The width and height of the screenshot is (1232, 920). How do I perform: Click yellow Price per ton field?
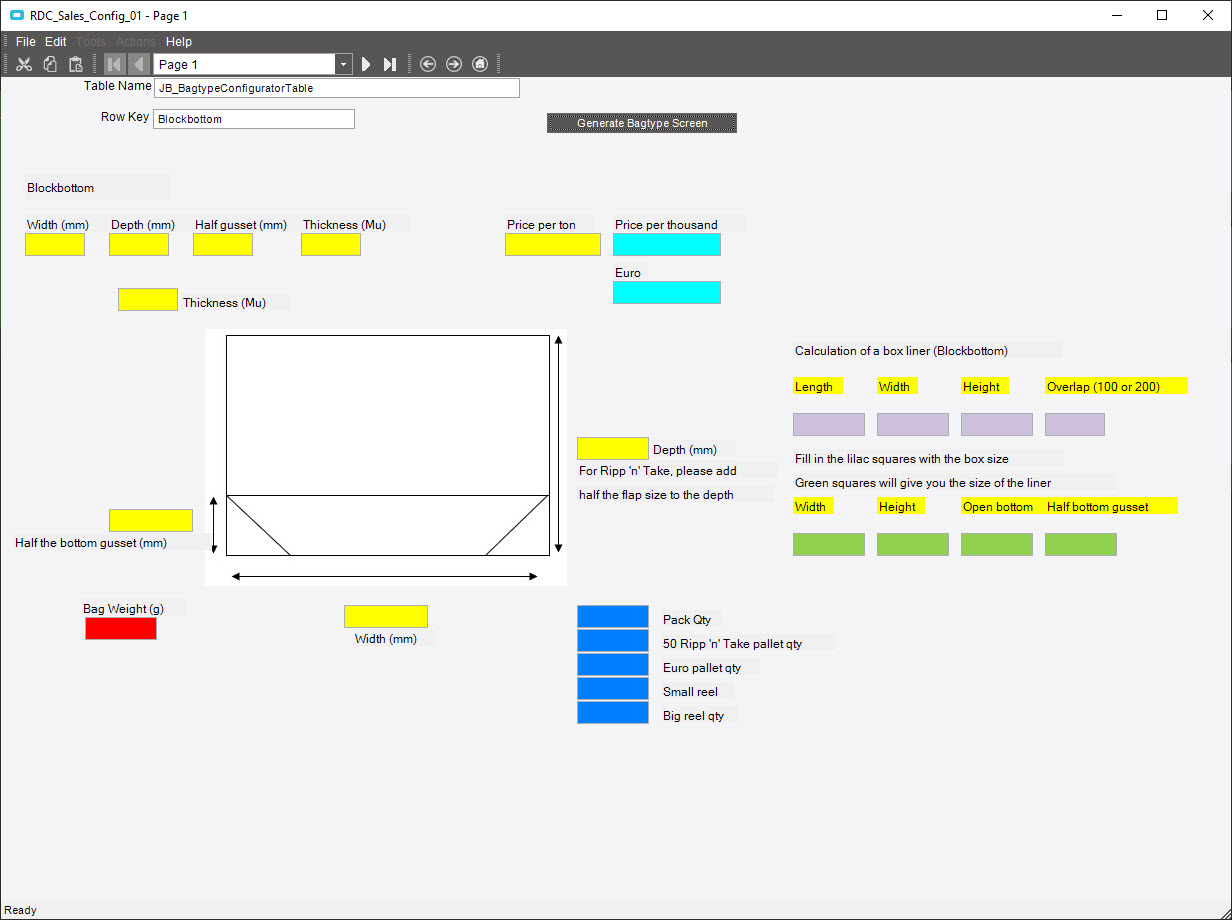pos(553,245)
